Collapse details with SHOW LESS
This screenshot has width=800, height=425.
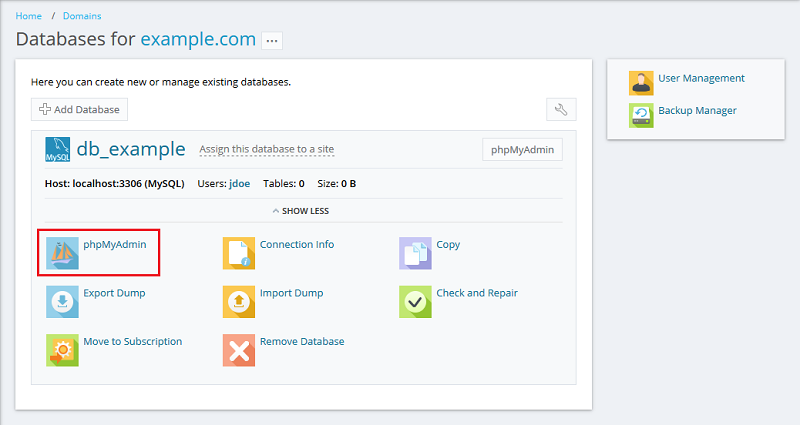pyautogui.click(x=301, y=211)
